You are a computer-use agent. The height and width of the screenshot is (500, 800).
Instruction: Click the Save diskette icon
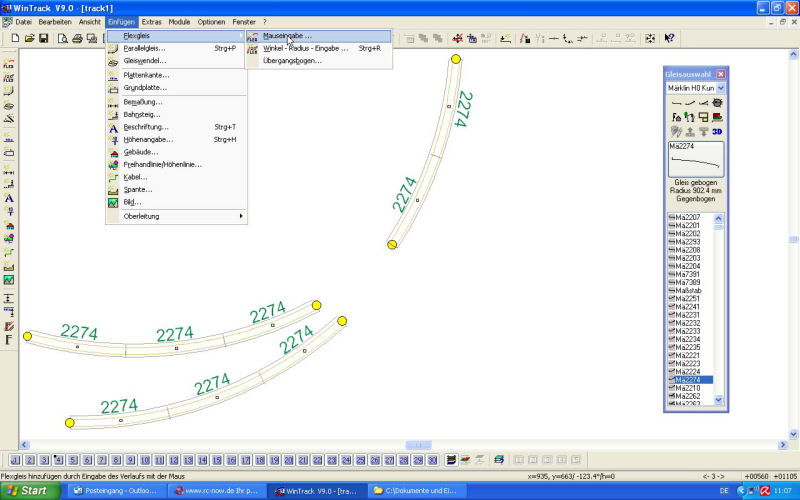tap(43, 38)
